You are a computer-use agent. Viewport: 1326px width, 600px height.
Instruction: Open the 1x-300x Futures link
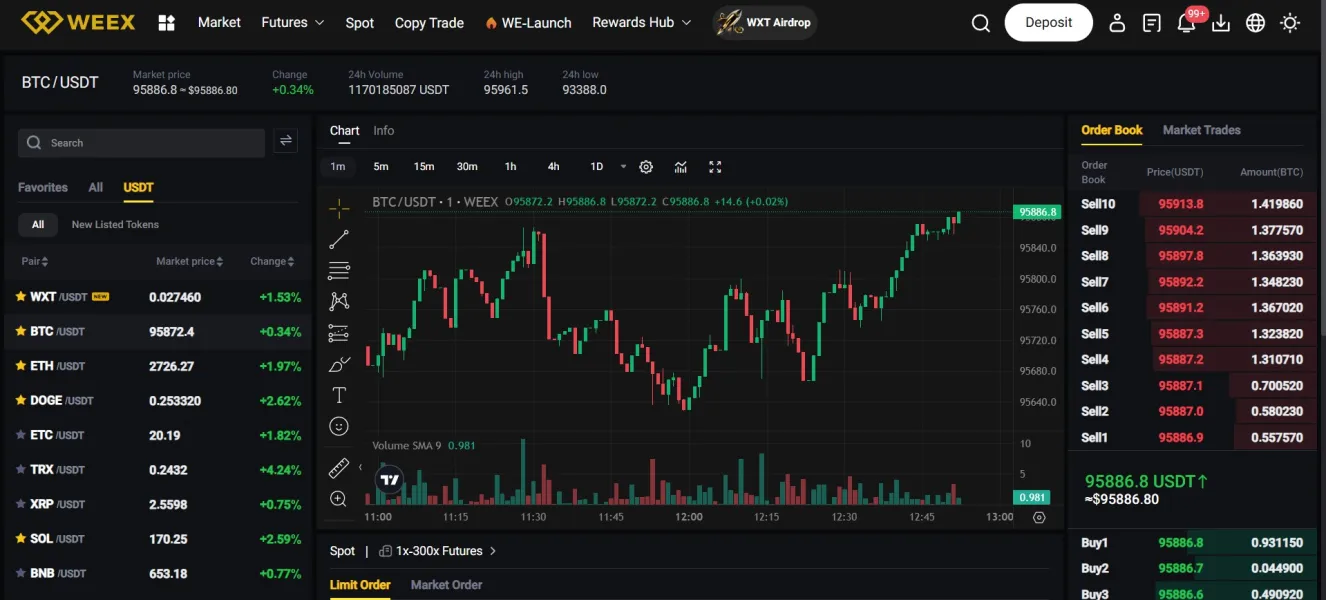439,551
